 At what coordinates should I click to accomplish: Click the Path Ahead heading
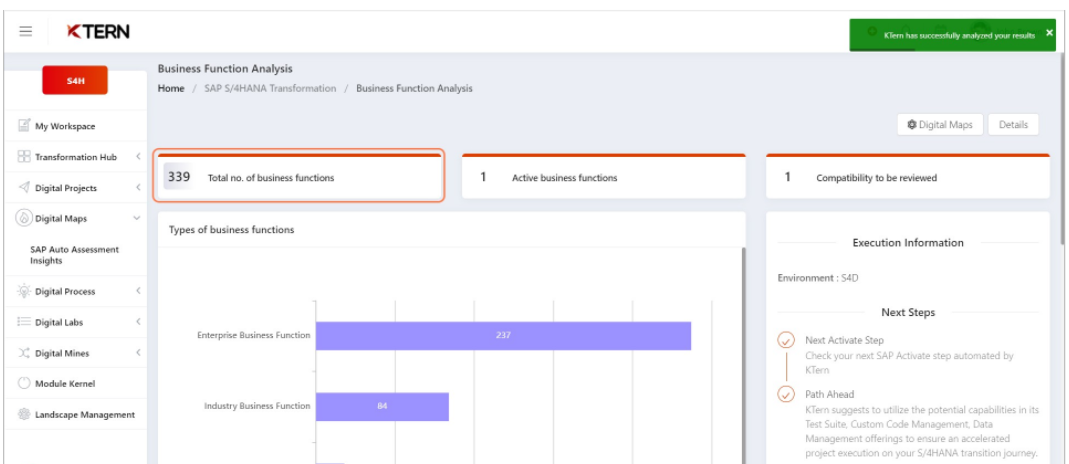[x=829, y=395]
